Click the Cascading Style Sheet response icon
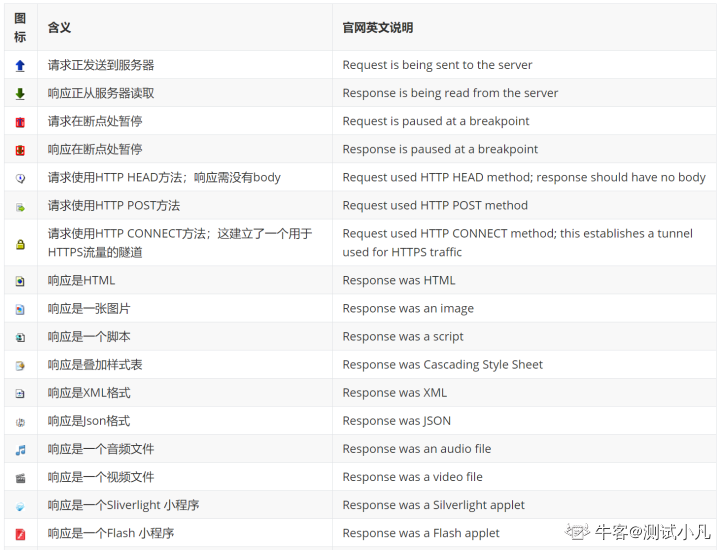Image resolution: width=720 pixels, height=550 pixels. pyautogui.click(x=20, y=365)
